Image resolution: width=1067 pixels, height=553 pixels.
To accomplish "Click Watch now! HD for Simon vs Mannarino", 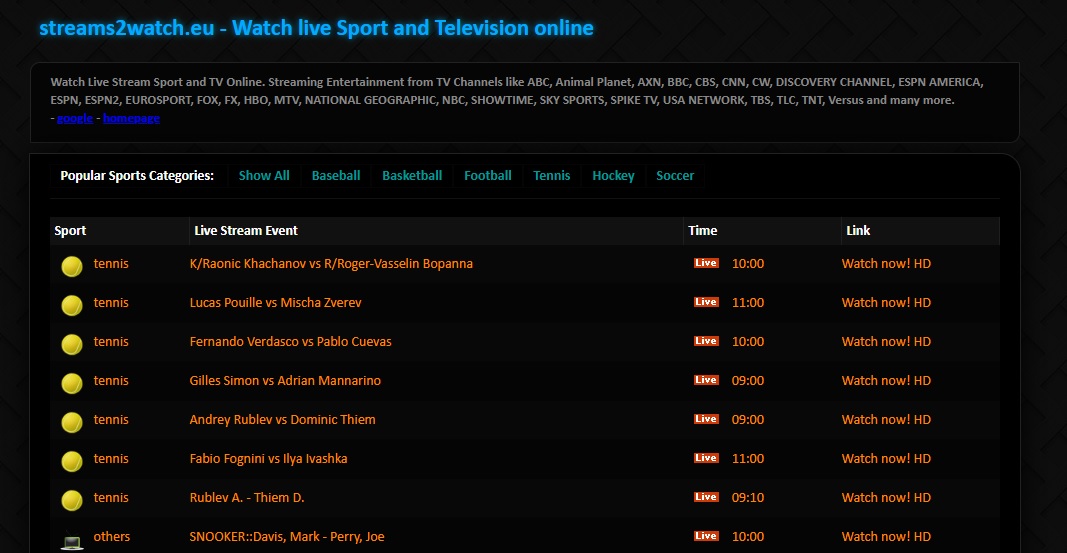I will pyautogui.click(x=886, y=381).
